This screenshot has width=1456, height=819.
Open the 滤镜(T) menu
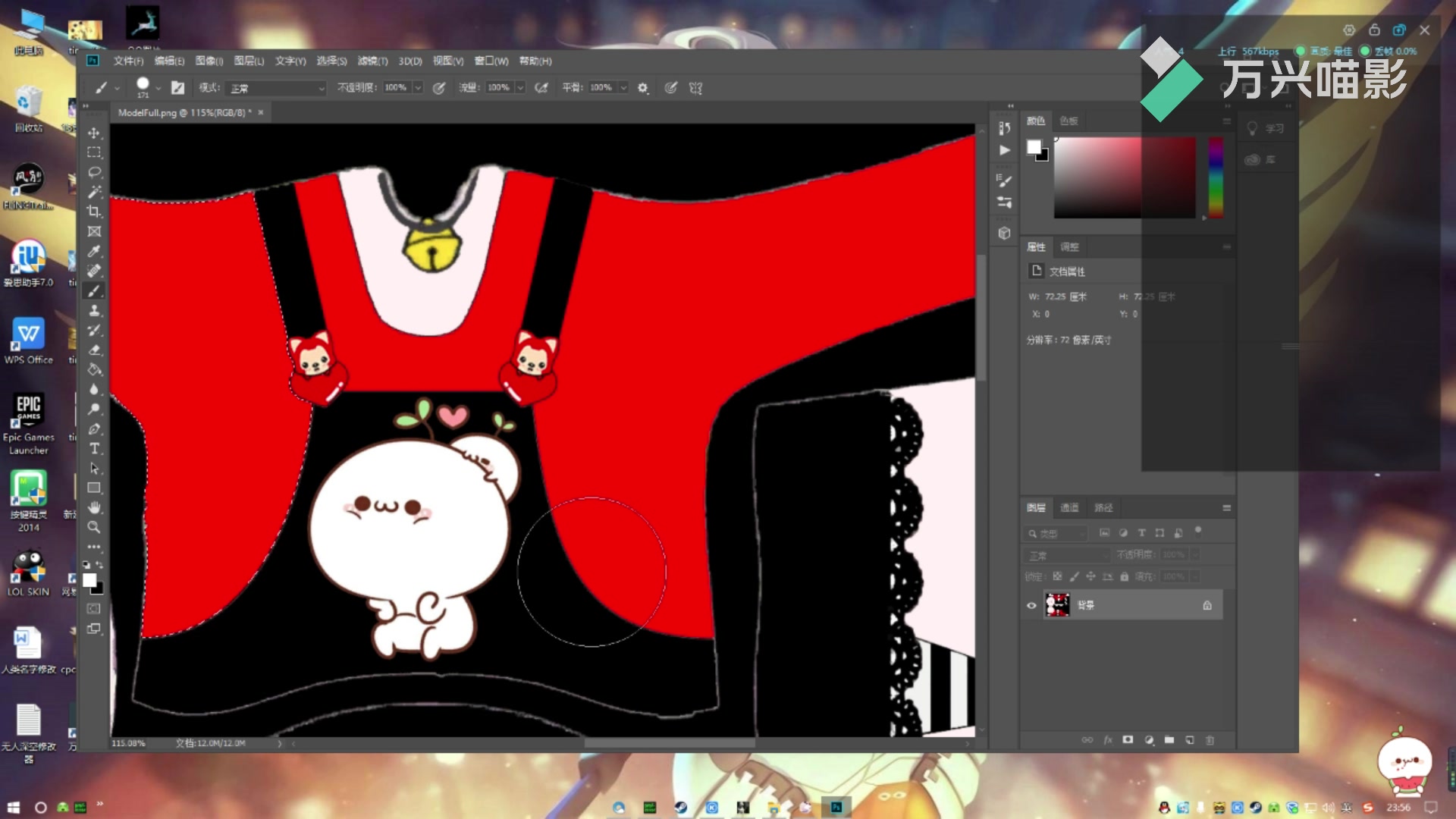[372, 61]
